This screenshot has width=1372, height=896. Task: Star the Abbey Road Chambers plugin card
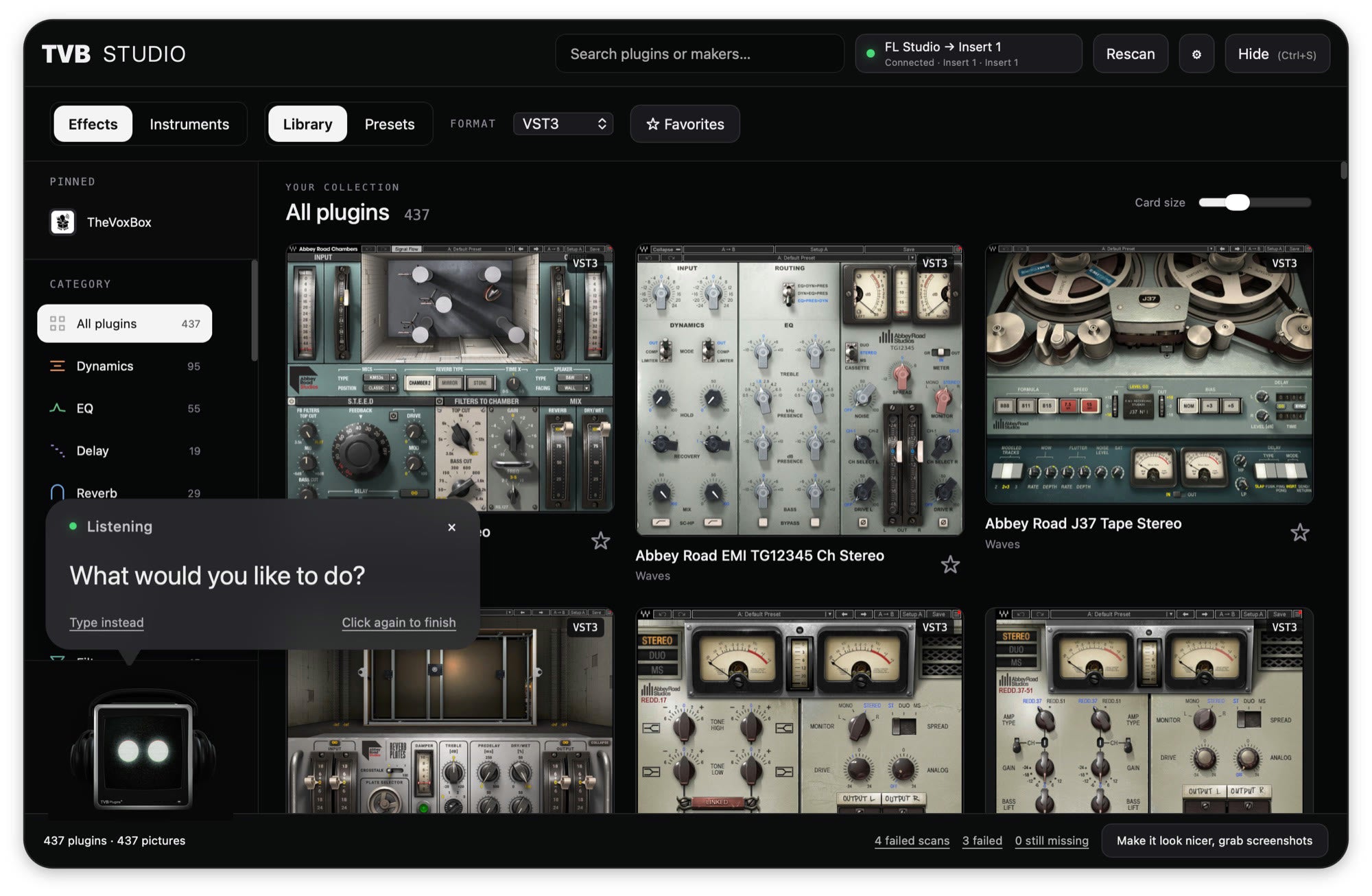click(x=601, y=541)
